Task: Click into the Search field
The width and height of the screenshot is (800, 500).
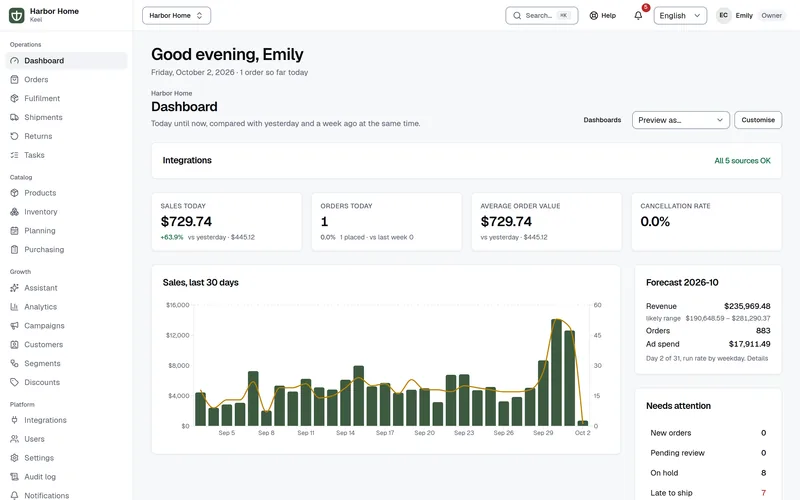Action: (x=541, y=15)
